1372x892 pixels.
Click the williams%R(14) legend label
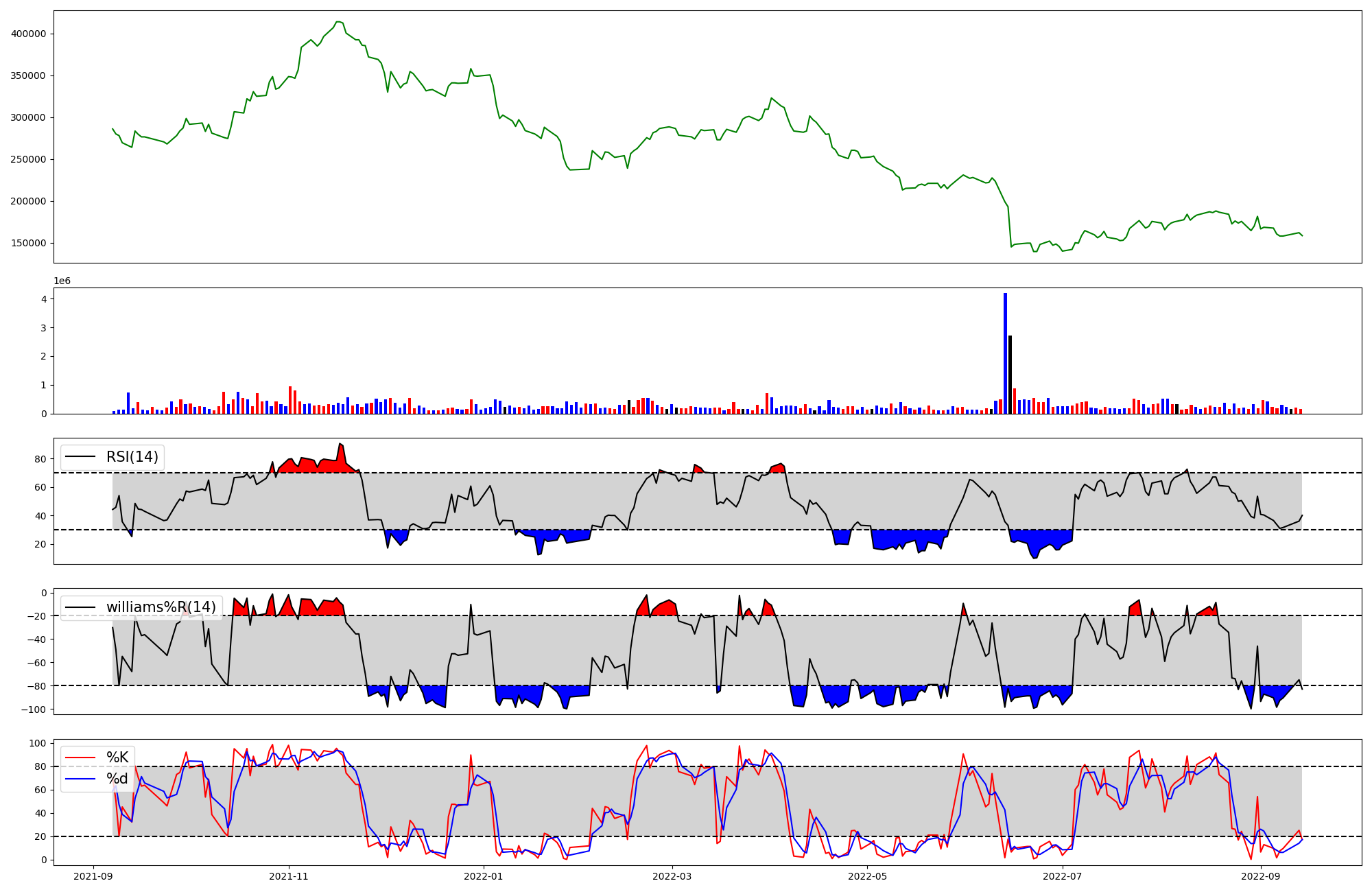(x=161, y=607)
